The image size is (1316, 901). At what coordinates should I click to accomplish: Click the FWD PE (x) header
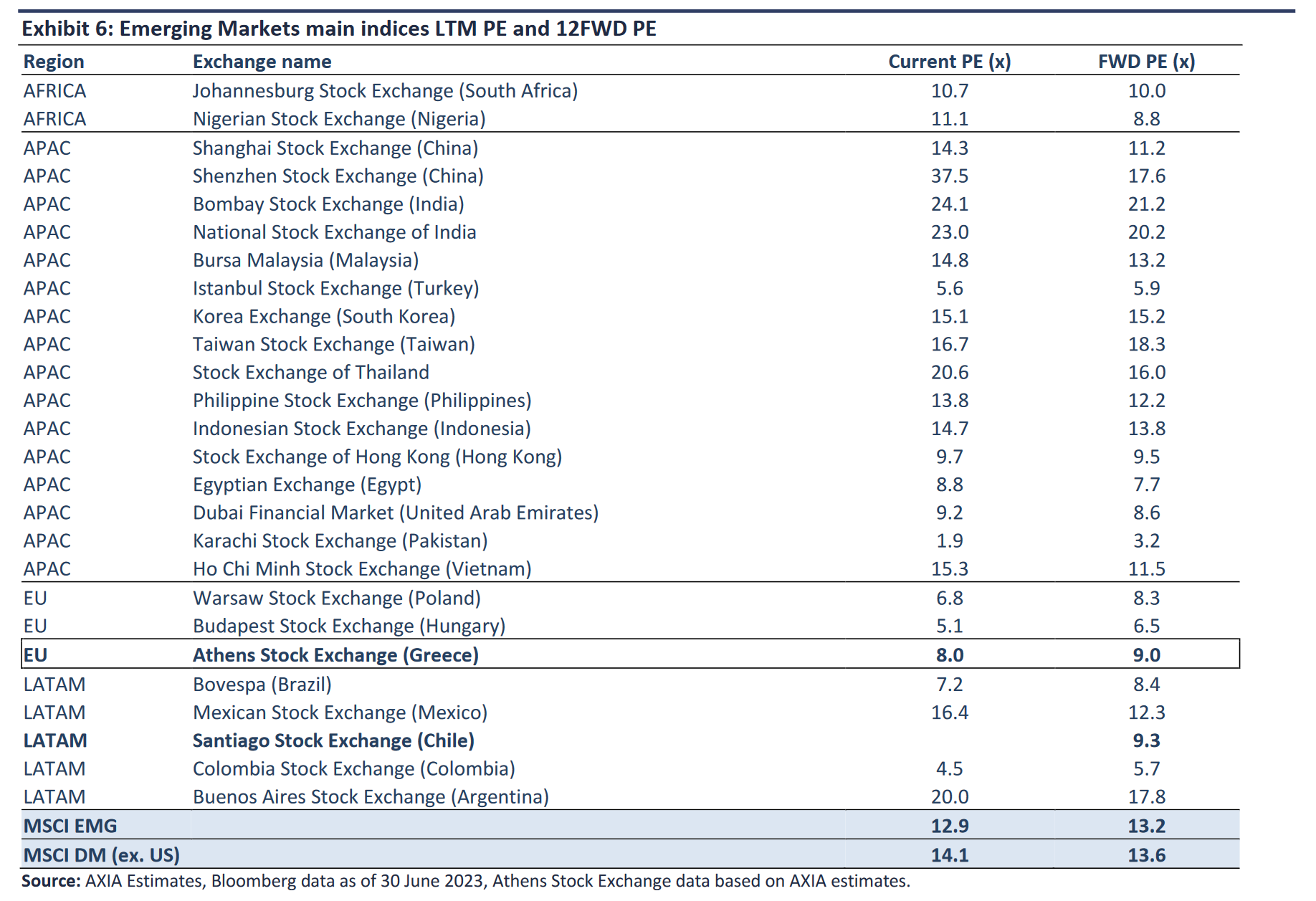[x=1147, y=62]
